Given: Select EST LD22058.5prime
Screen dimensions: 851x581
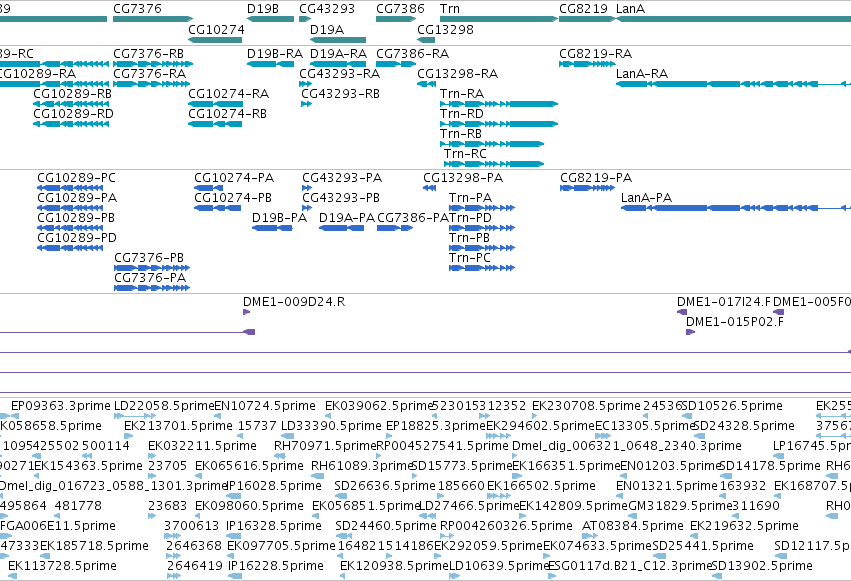Looking at the screenshot, I should coord(164,406).
